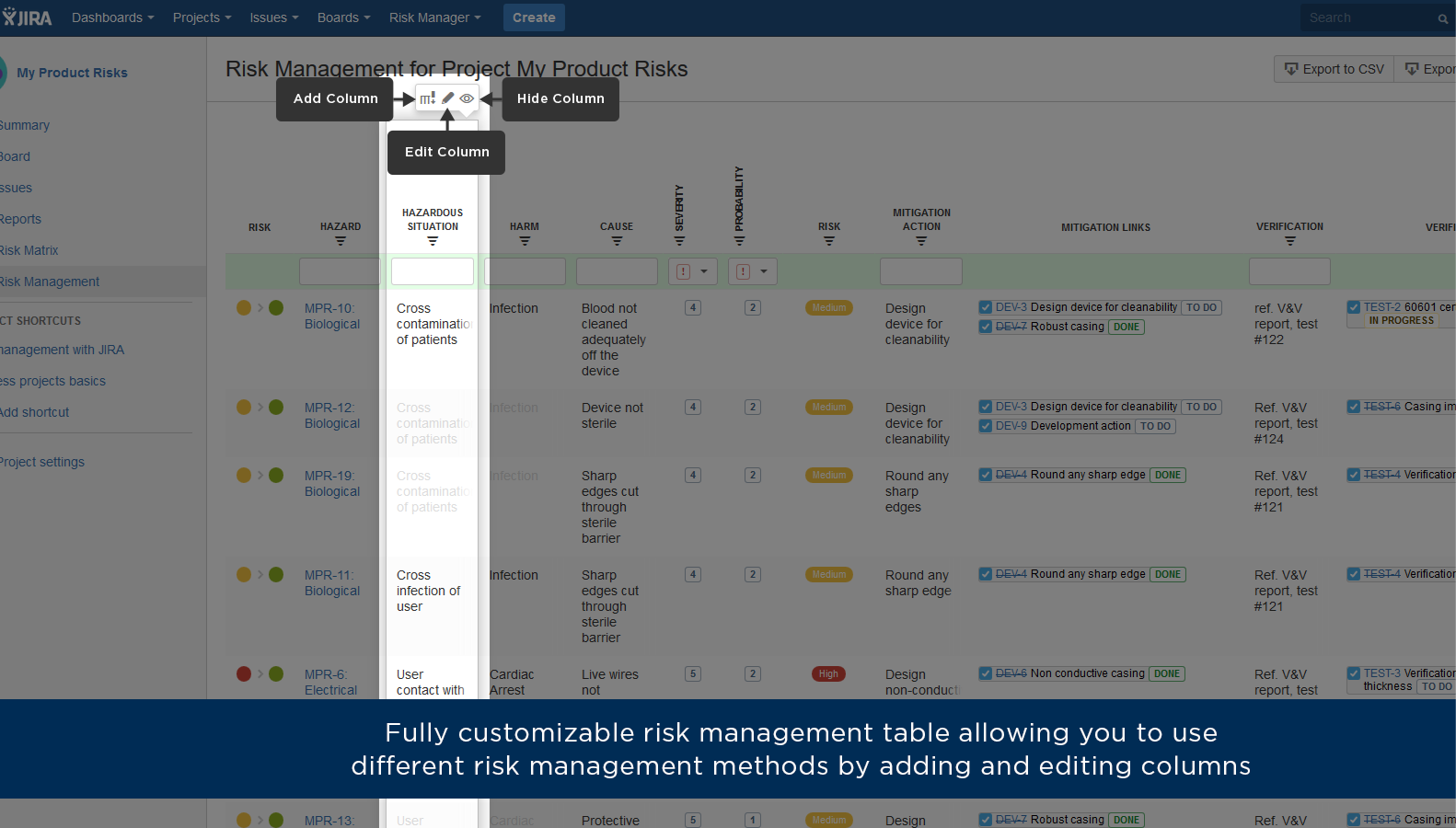Click the severity 4 badge in MPR-12 row
The height and width of the screenshot is (828, 1456).
click(x=693, y=408)
